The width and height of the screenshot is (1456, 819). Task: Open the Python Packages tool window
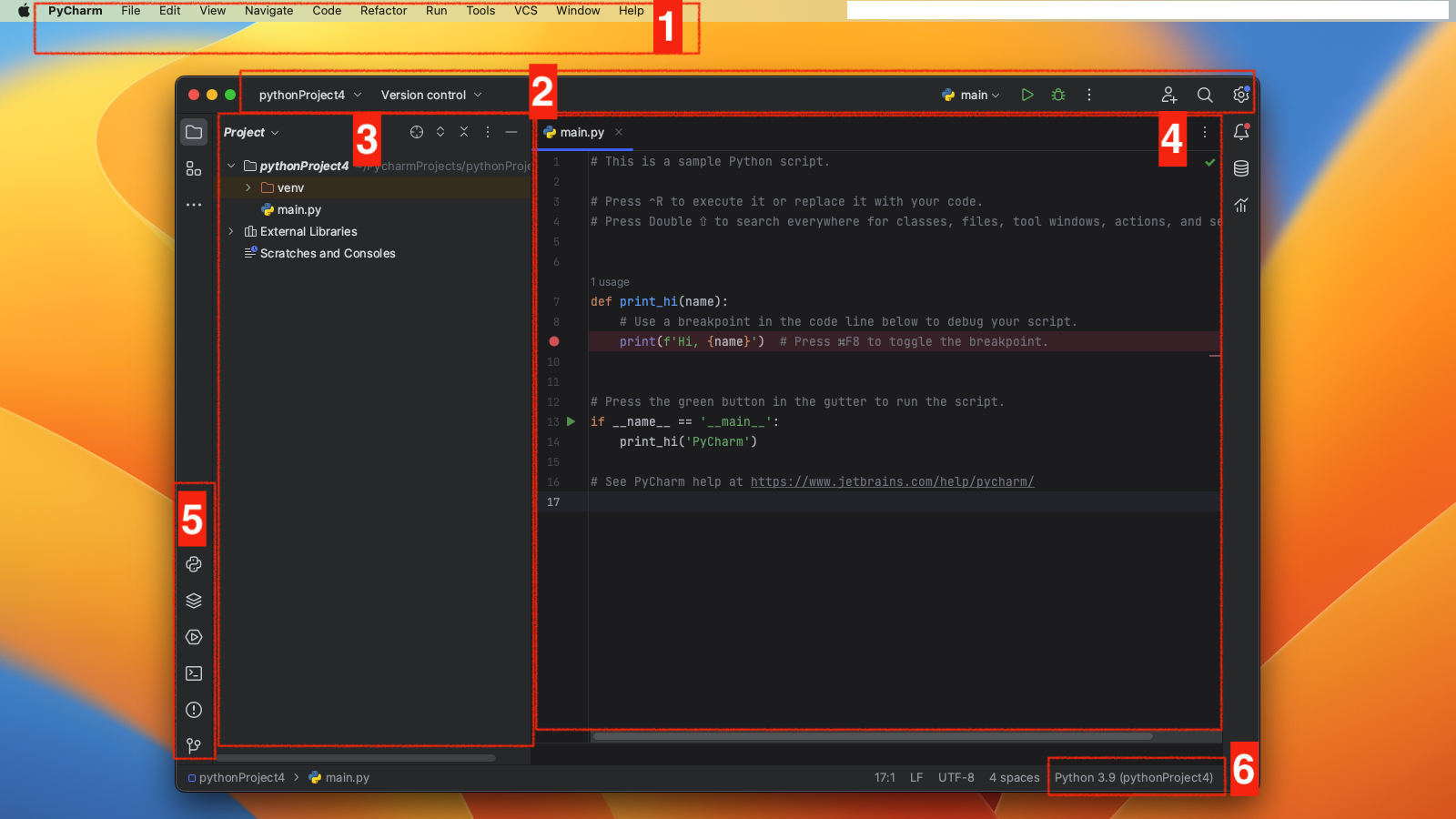194,601
